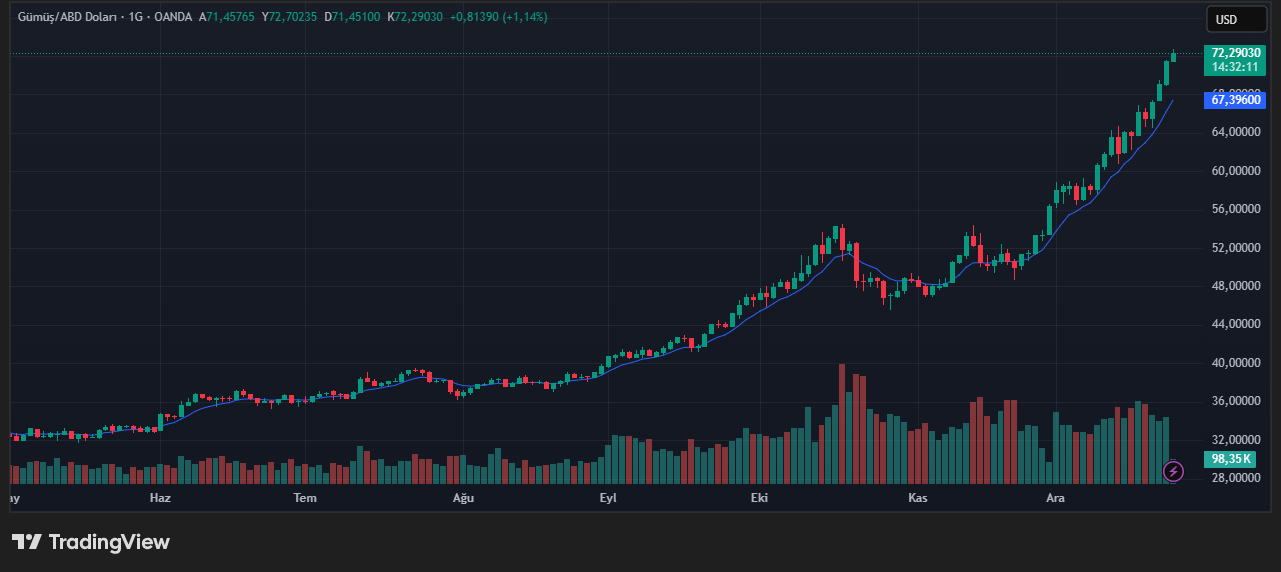The height and width of the screenshot is (572, 1281).
Task: Click the 1G interval text in header
Action: point(135,17)
